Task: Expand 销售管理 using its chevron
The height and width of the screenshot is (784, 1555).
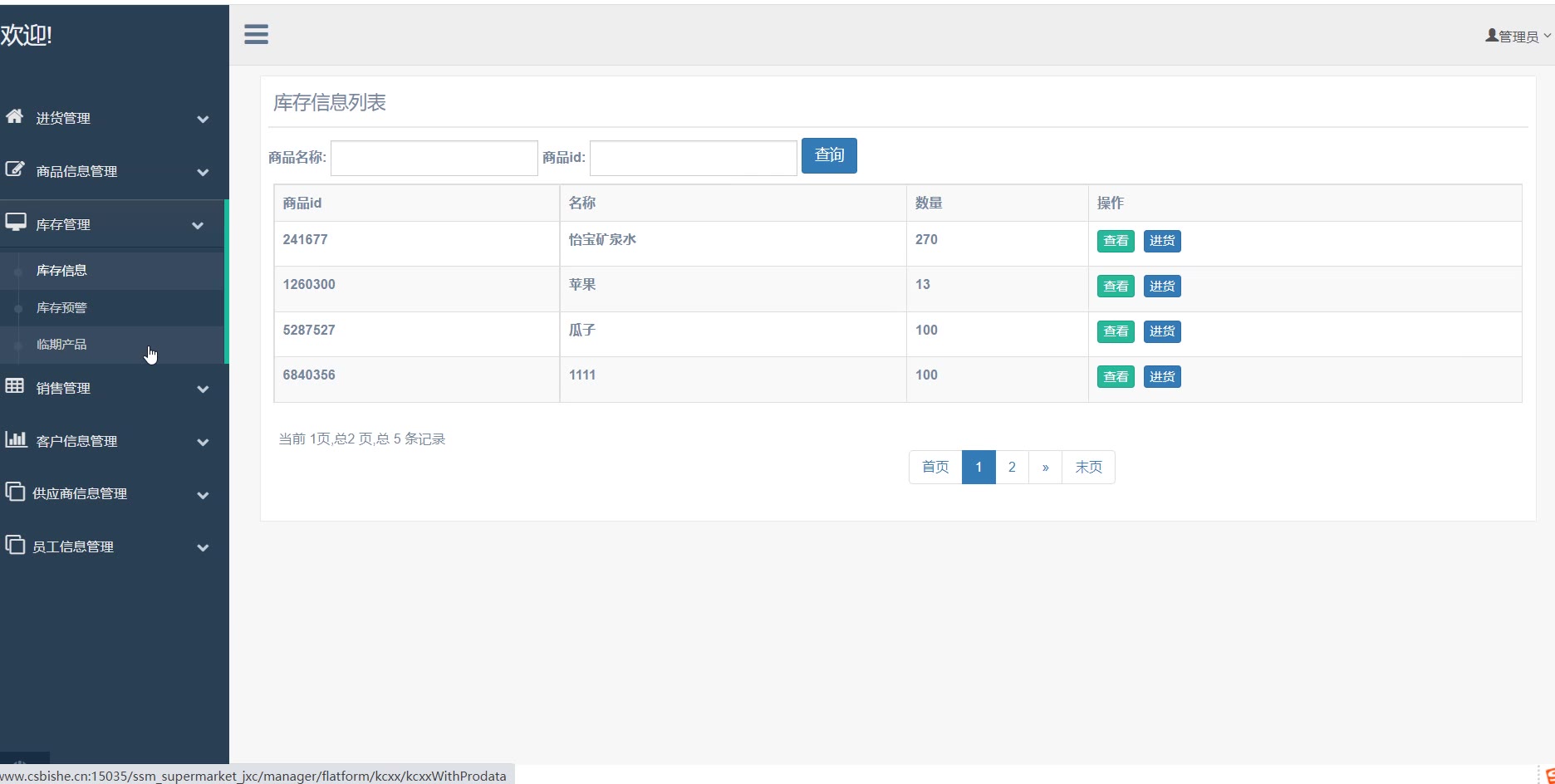Action: [x=203, y=390]
